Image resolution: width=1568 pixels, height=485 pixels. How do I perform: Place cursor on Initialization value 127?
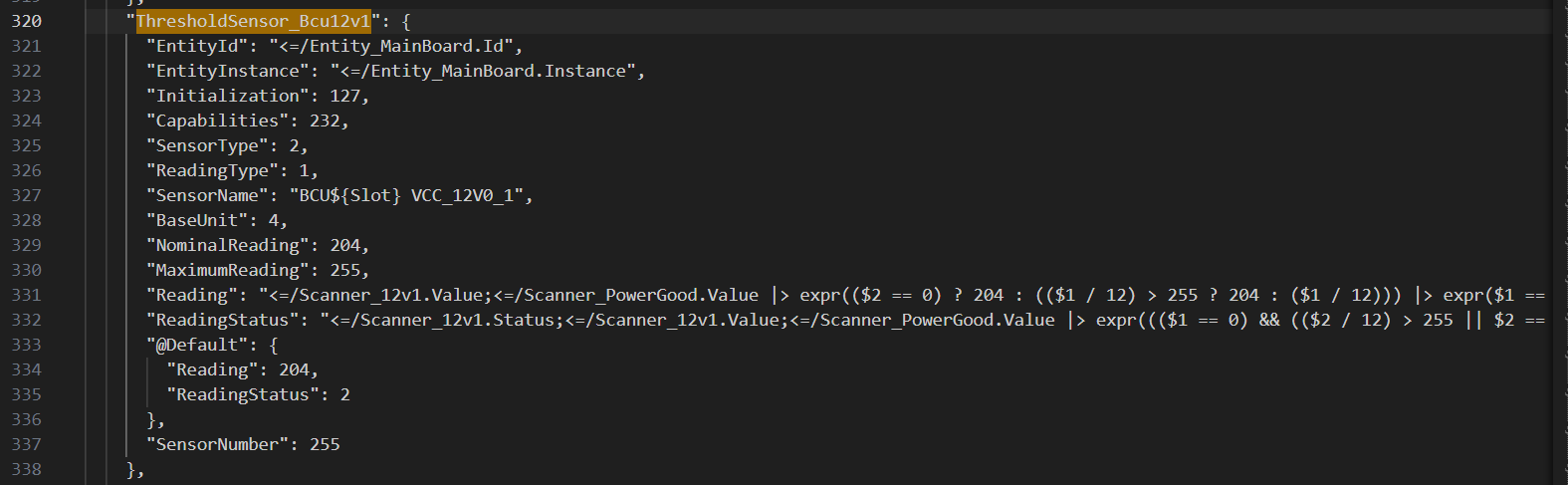tap(344, 96)
